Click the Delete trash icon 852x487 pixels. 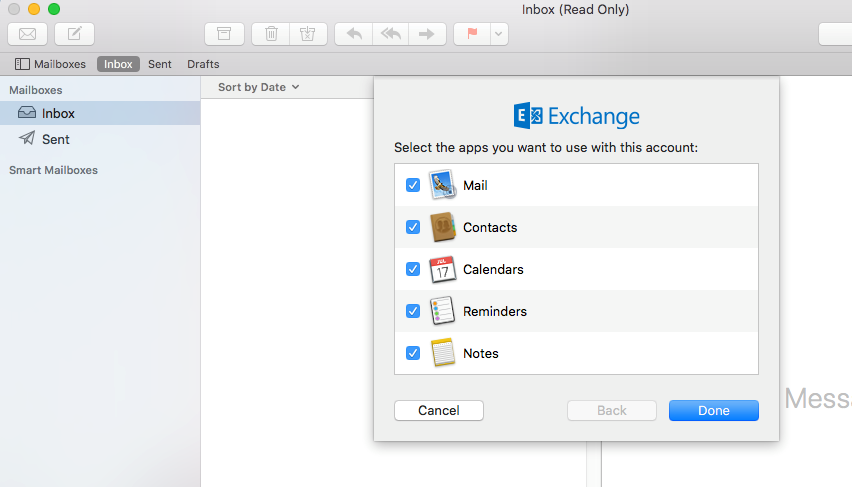pos(271,33)
